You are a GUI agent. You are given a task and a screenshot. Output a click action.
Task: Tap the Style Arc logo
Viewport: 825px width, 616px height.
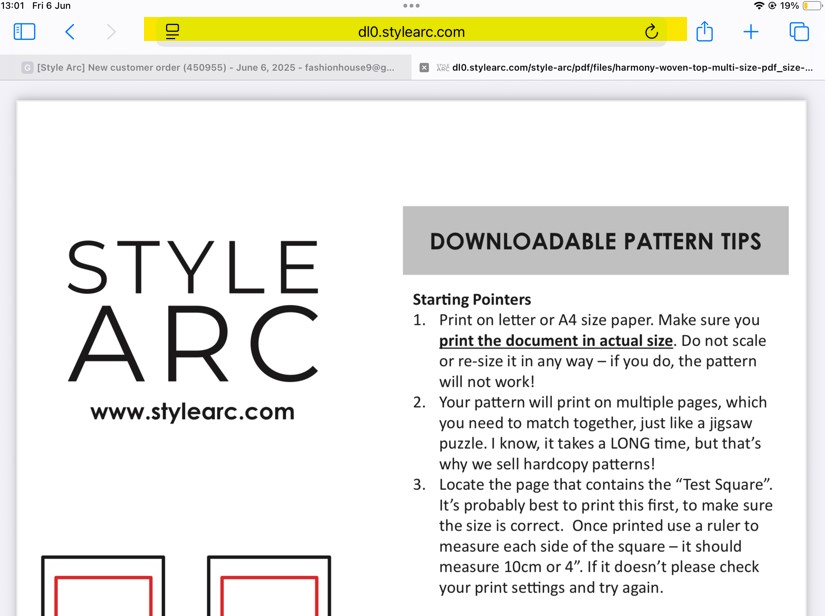[193, 310]
